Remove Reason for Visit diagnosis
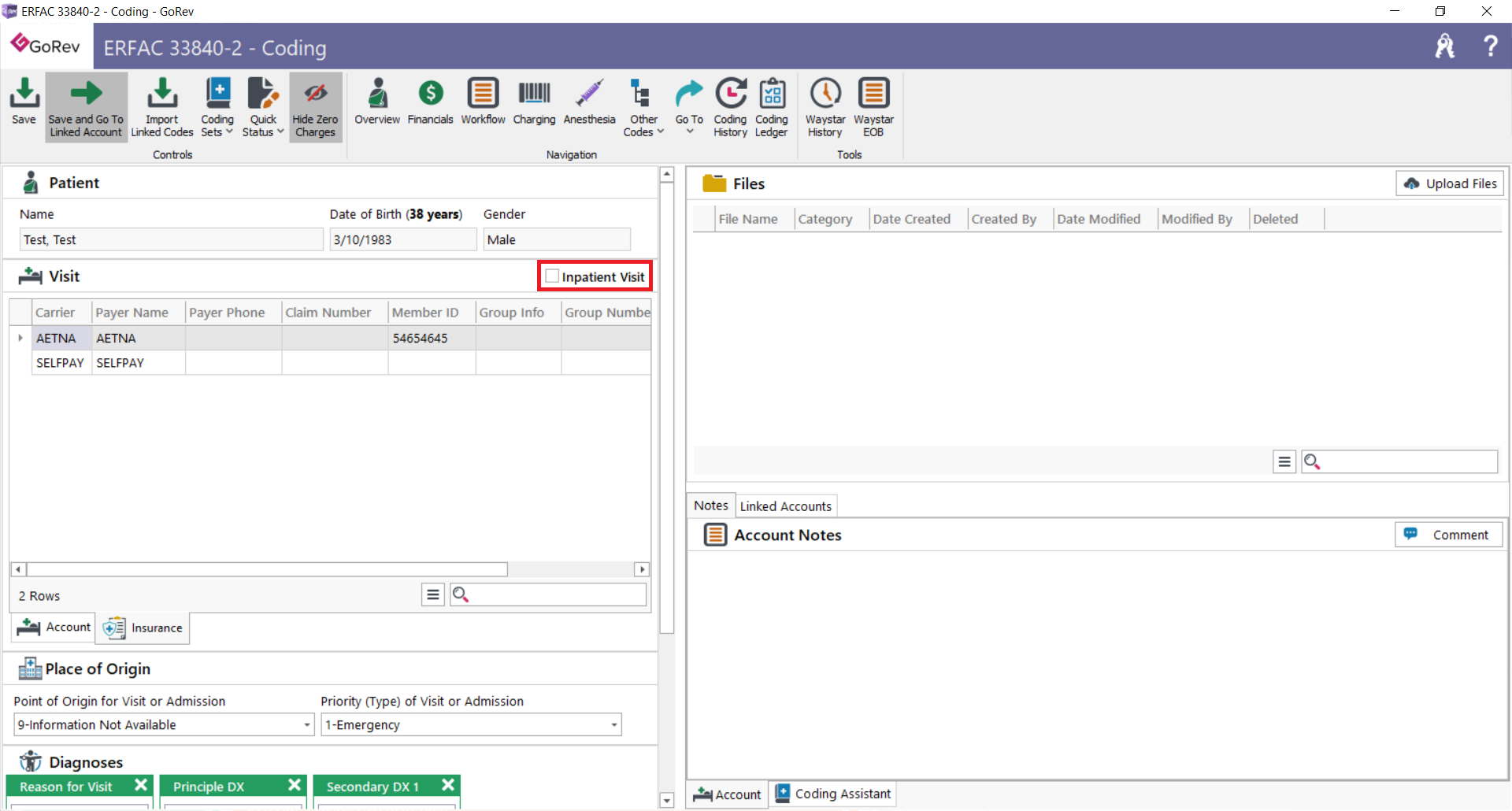This screenshot has height=811, width=1512. (141, 785)
